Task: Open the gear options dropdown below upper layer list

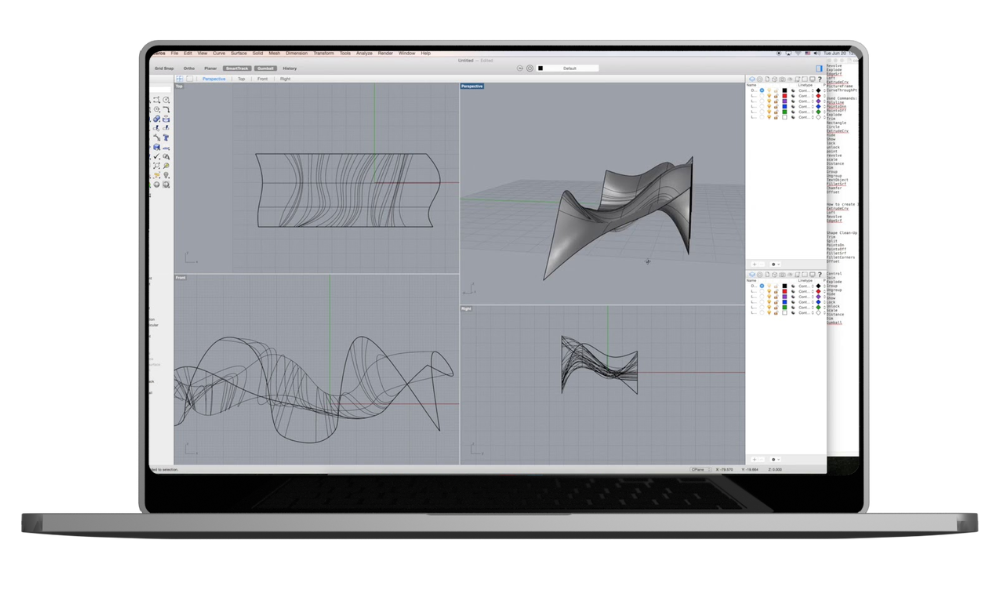Action: [777, 264]
